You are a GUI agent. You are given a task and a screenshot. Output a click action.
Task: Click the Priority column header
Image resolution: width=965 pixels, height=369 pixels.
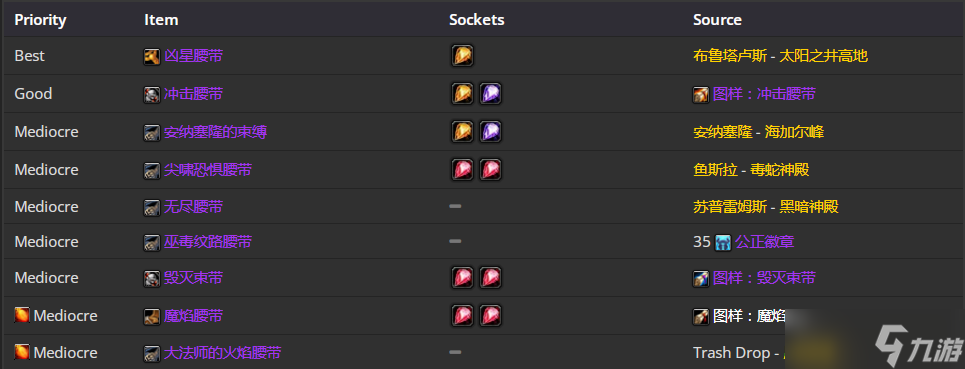(41, 20)
